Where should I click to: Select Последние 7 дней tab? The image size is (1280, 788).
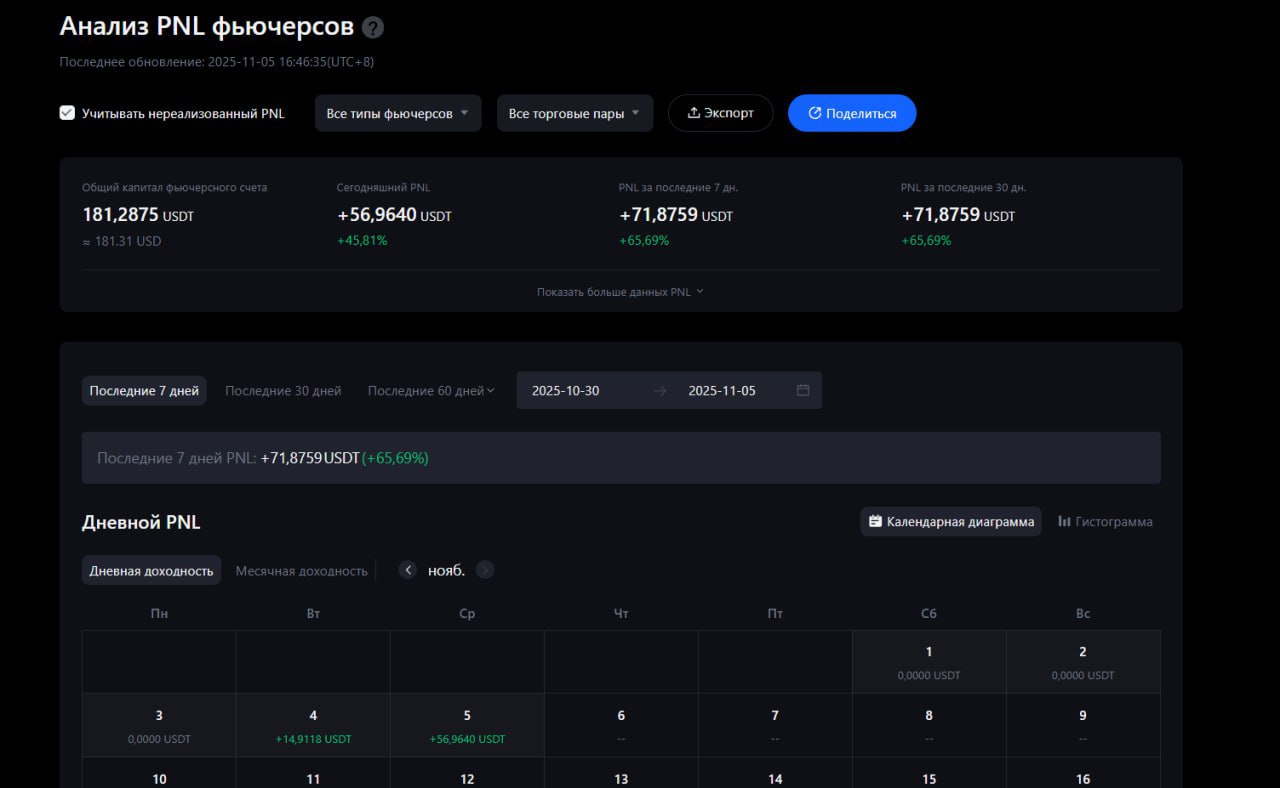pos(144,391)
